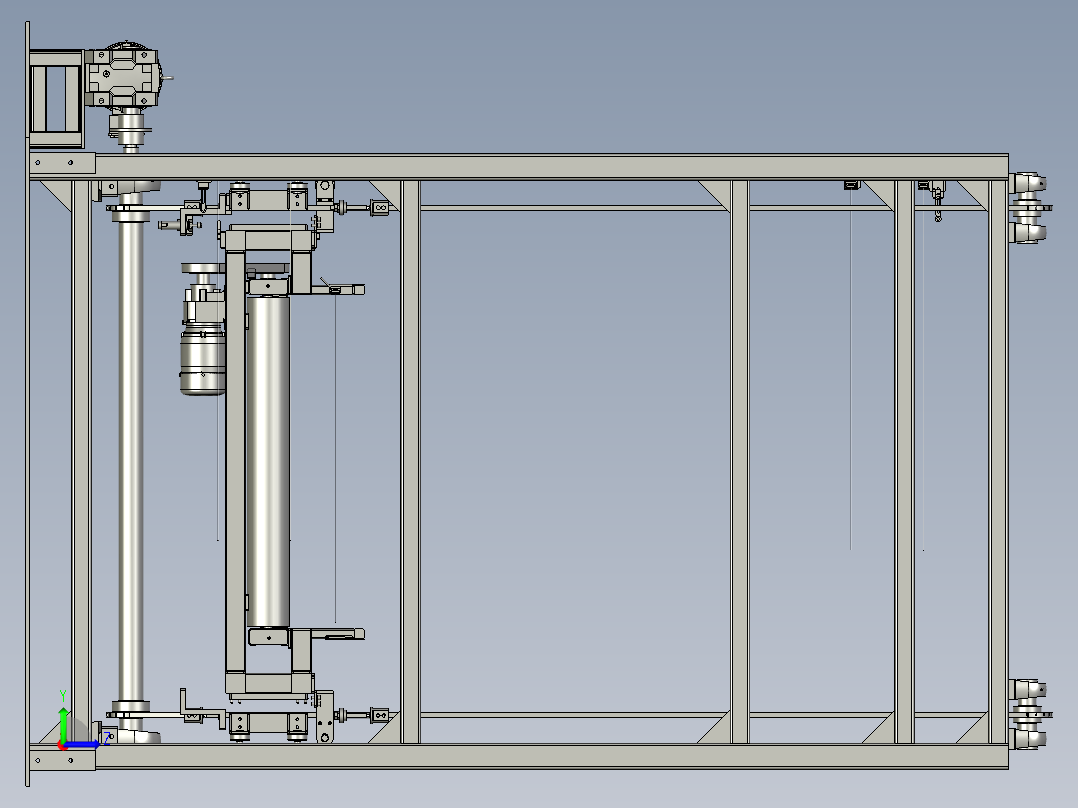This screenshot has height=808, width=1078.
Task: Click the lower arm bracket beside the roller
Action: coord(337,634)
